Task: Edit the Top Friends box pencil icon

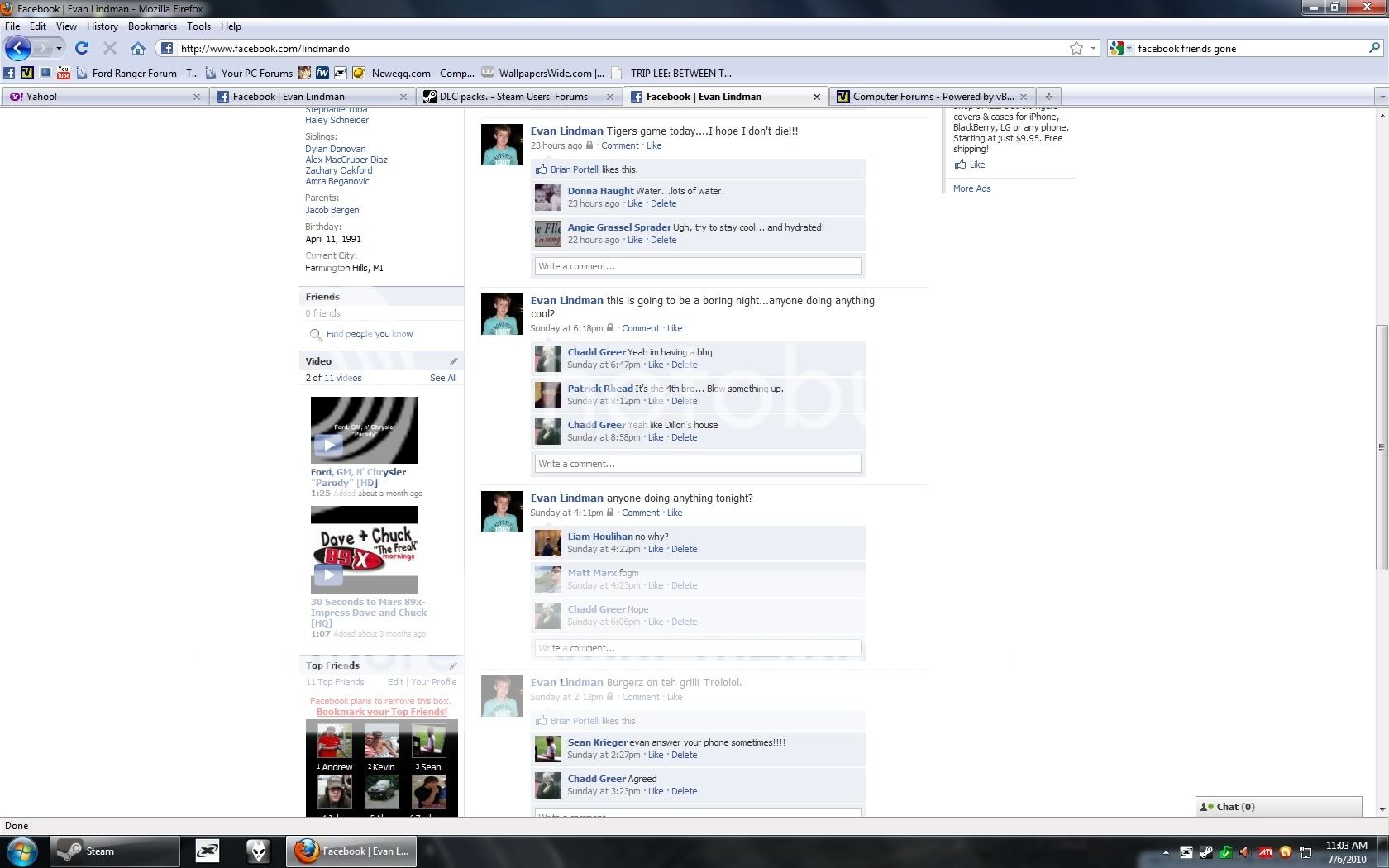Action: [x=453, y=665]
